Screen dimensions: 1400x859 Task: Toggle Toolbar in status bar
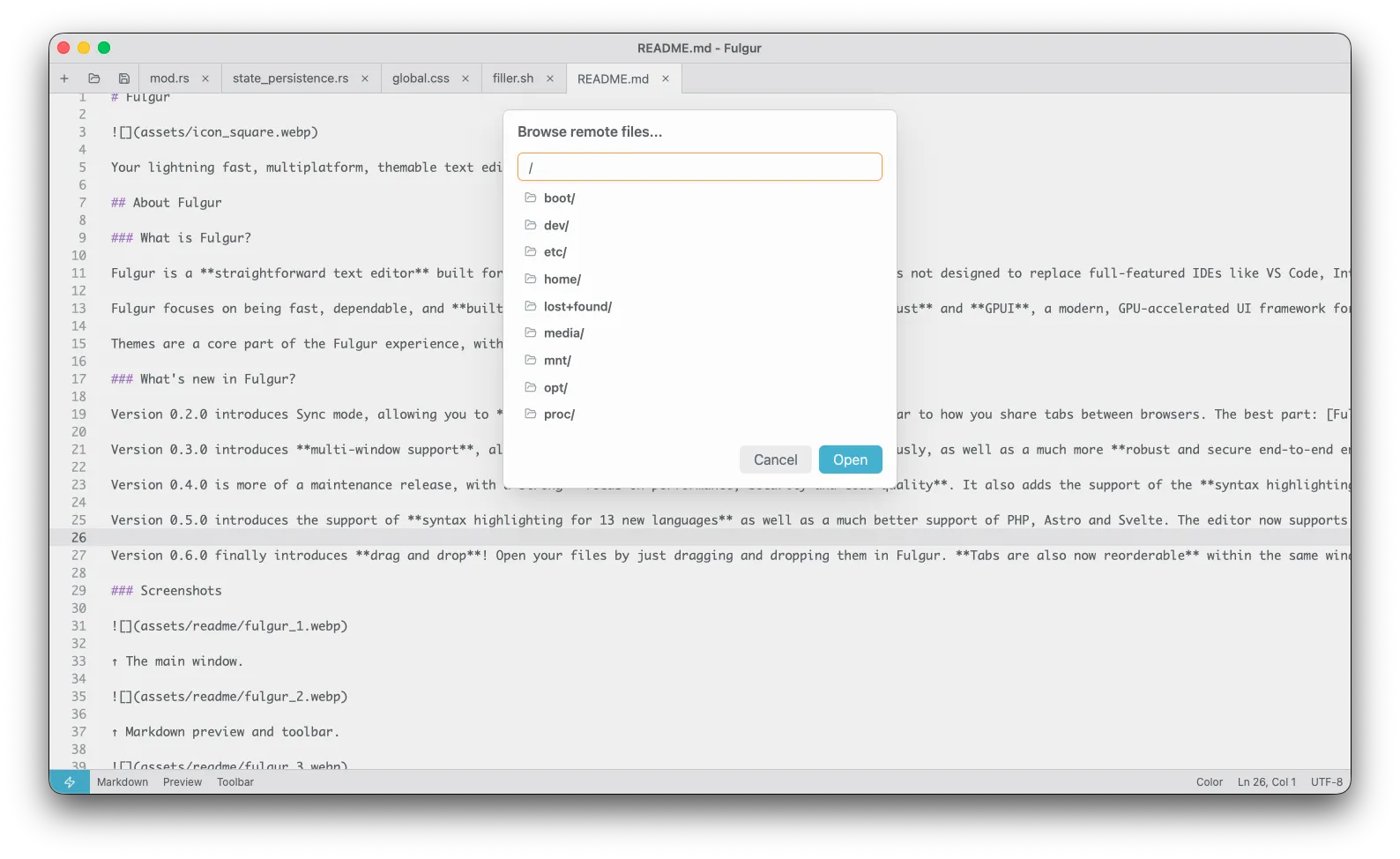(x=235, y=782)
